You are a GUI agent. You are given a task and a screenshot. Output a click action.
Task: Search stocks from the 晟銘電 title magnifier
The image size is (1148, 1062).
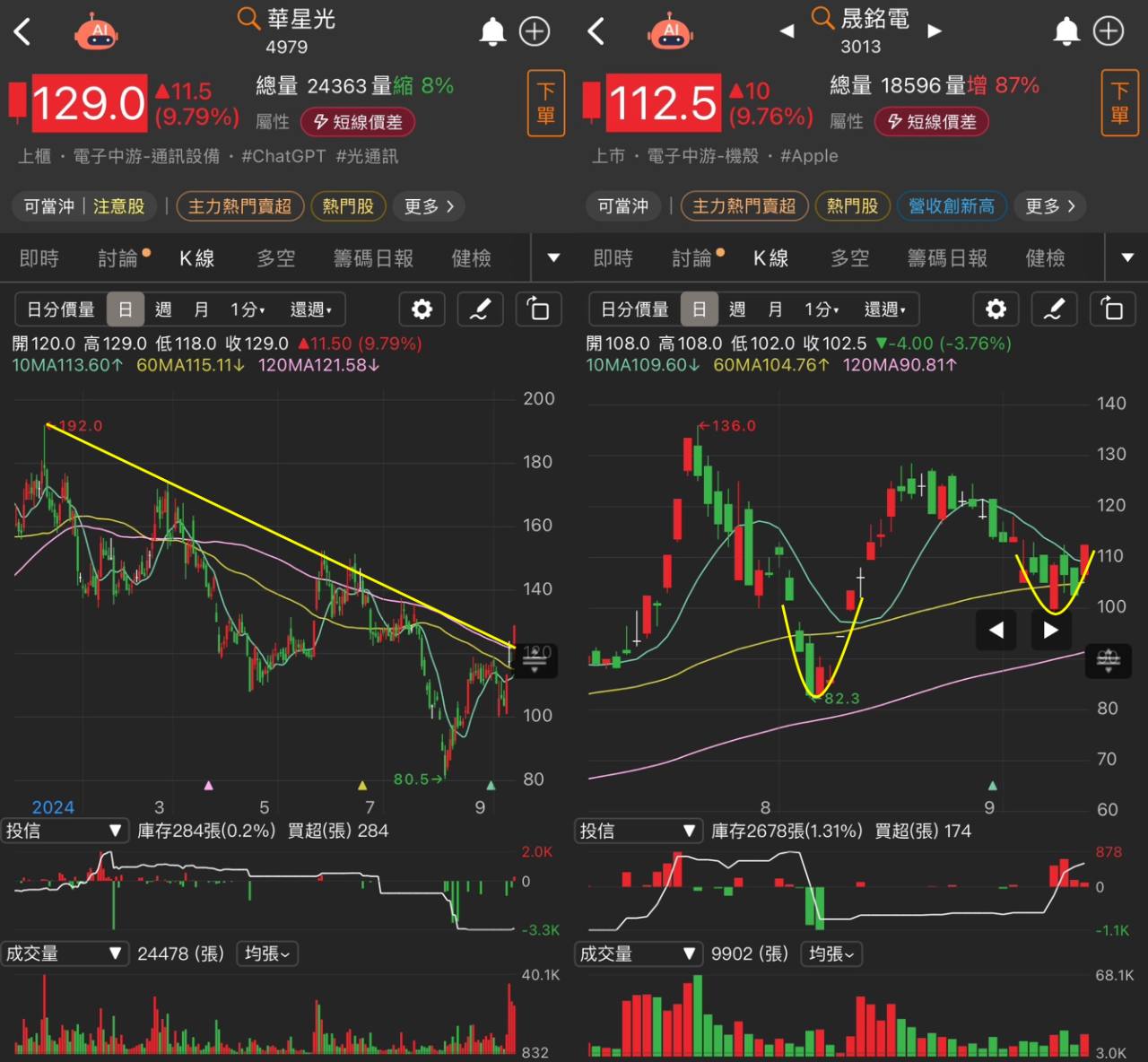pos(822,18)
